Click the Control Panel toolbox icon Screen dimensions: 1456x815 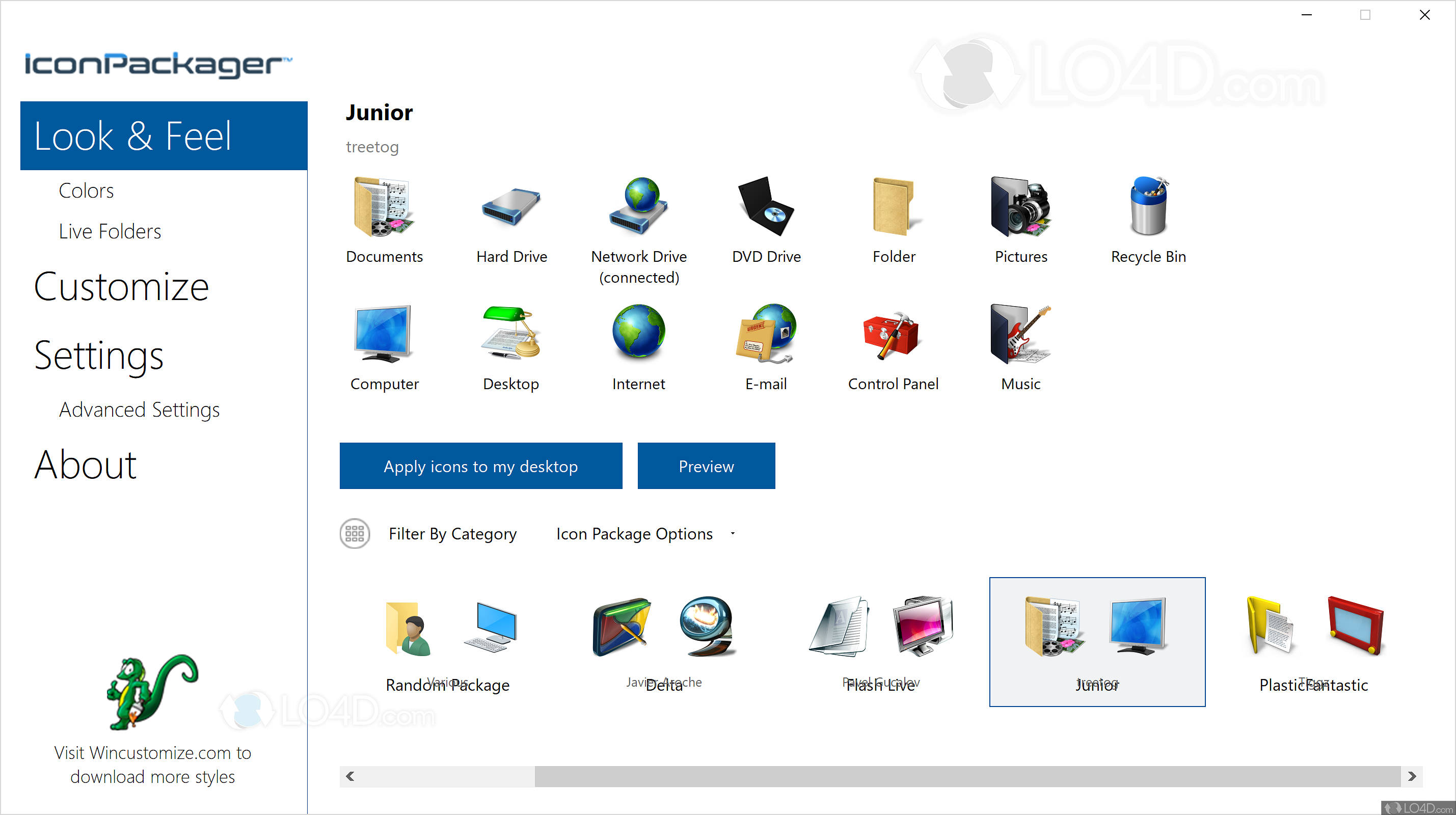pos(892,335)
